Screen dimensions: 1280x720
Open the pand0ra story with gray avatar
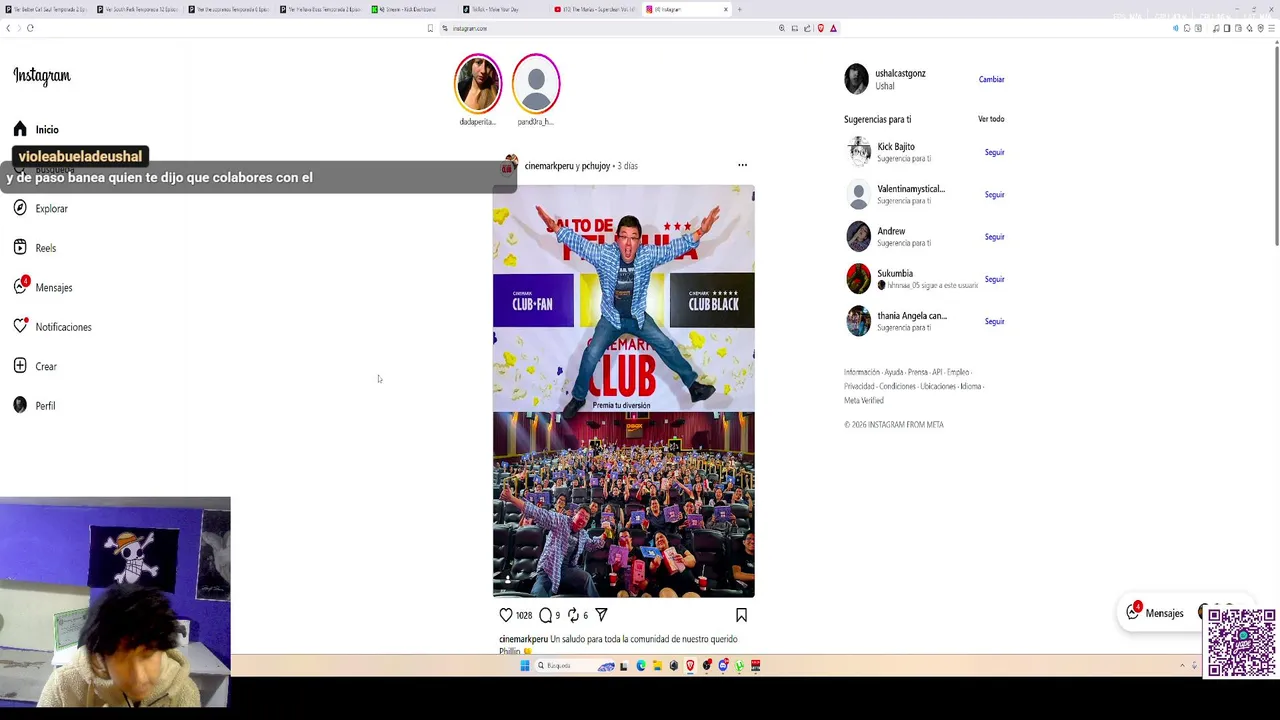click(x=536, y=83)
